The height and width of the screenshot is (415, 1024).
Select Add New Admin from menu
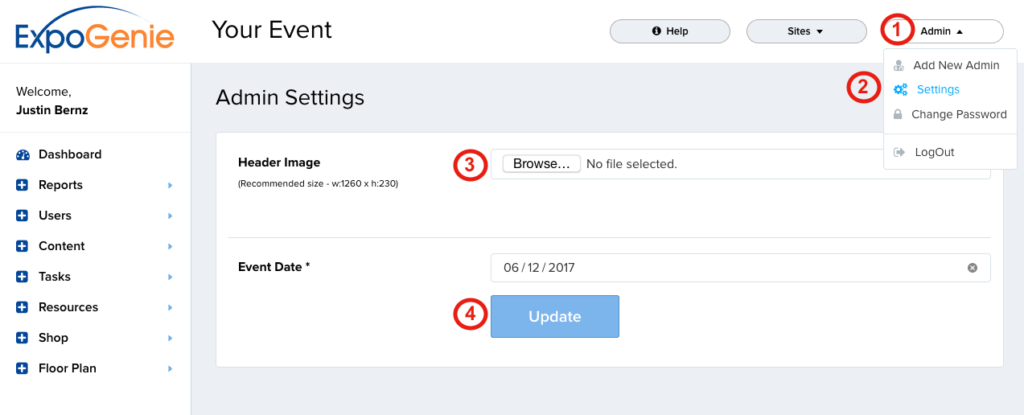point(955,65)
